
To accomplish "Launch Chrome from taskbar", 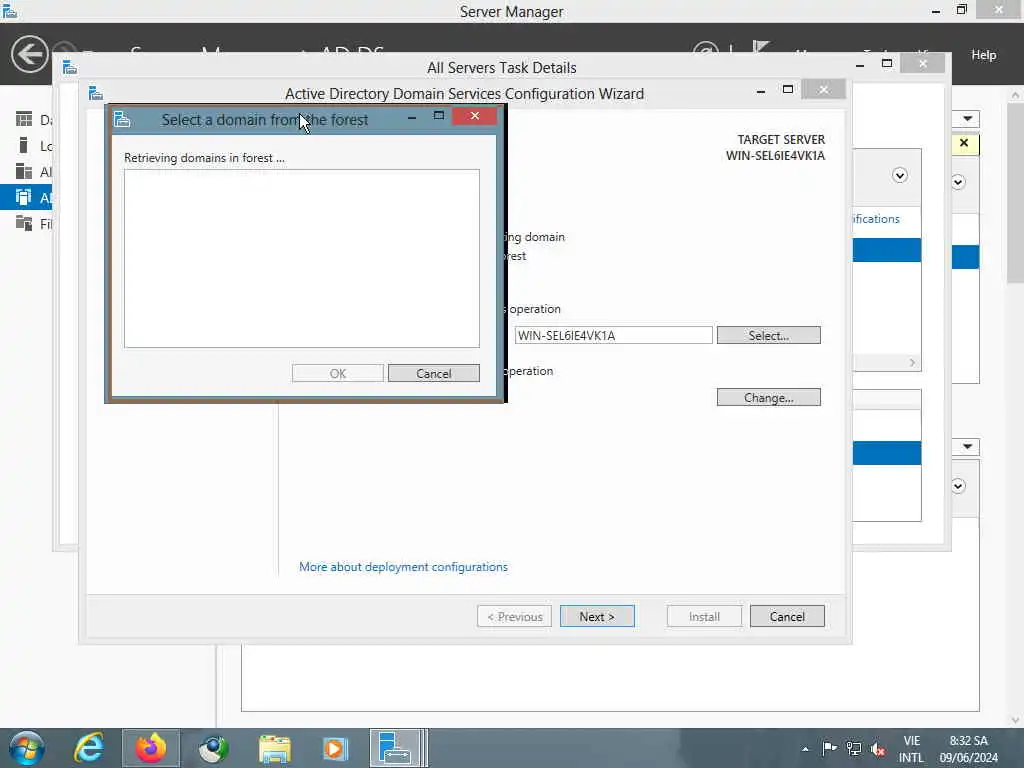I will 213,748.
